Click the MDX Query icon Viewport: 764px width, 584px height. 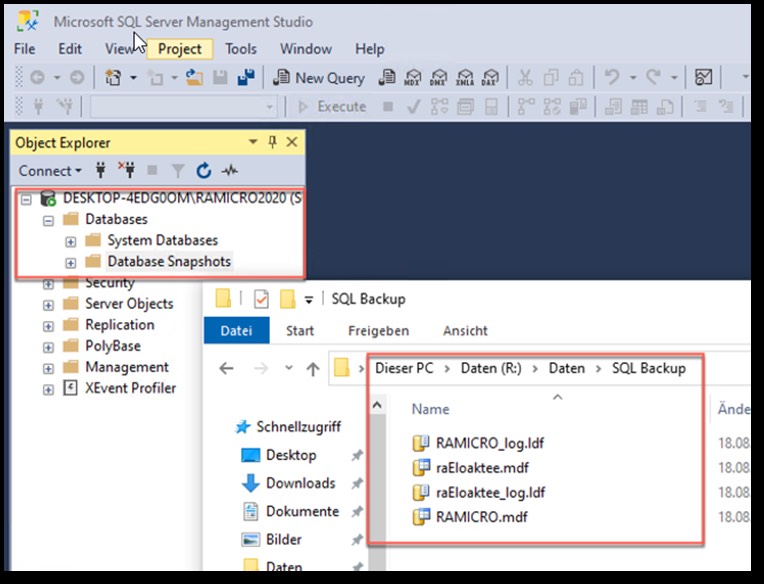[x=413, y=77]
